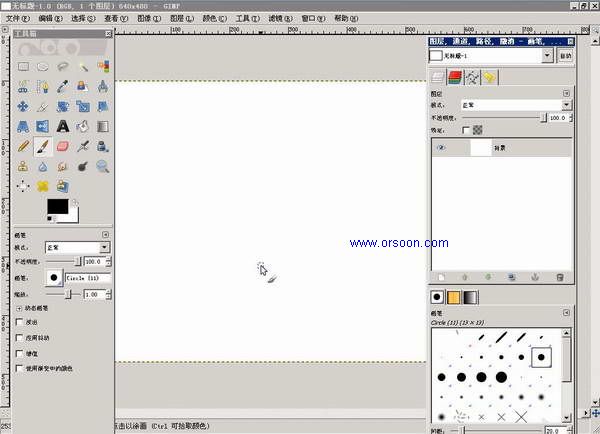The image size is (600, 434).
Task: Select the Heal bandage tool
Action: pos(43,186)
